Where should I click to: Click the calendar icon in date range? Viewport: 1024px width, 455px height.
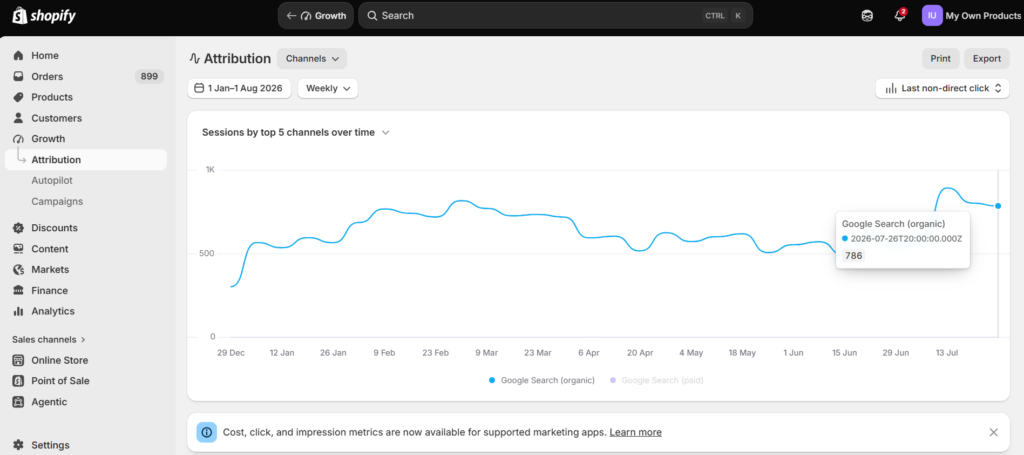click(x=199, y=88)
